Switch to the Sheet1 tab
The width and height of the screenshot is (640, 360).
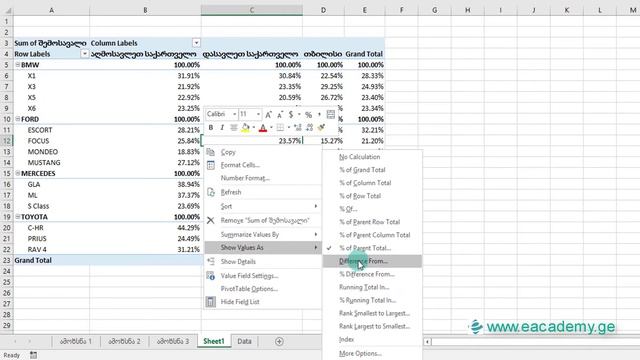[x=214, y=341]
